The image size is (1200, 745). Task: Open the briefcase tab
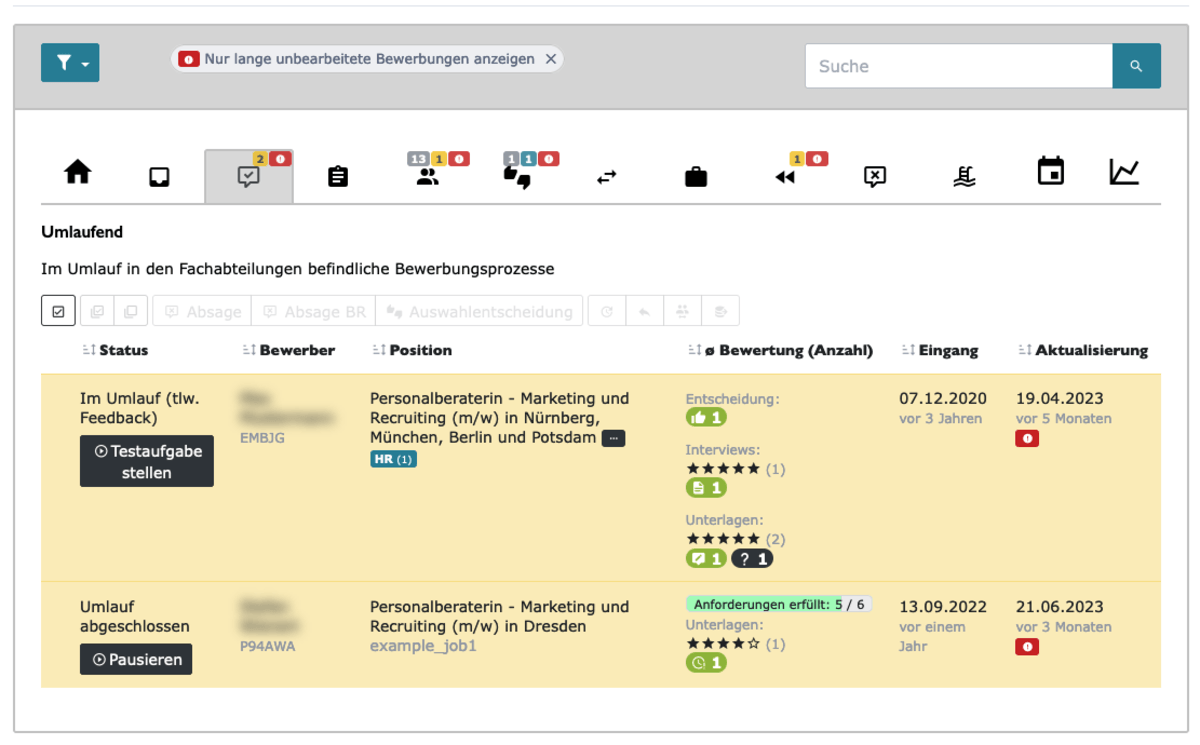tap(696, 177)
